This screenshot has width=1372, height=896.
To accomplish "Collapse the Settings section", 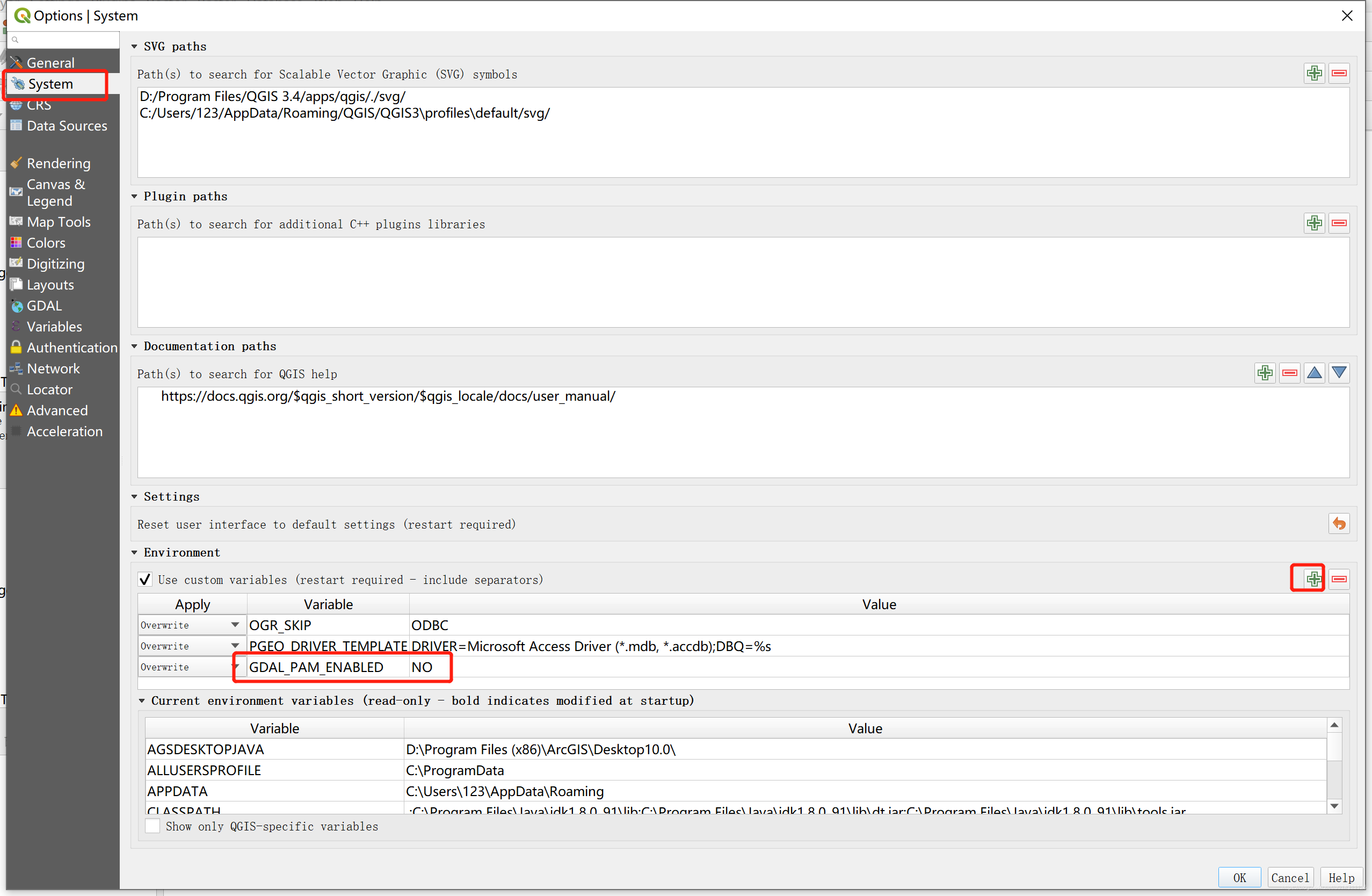I will coord(134,496).
